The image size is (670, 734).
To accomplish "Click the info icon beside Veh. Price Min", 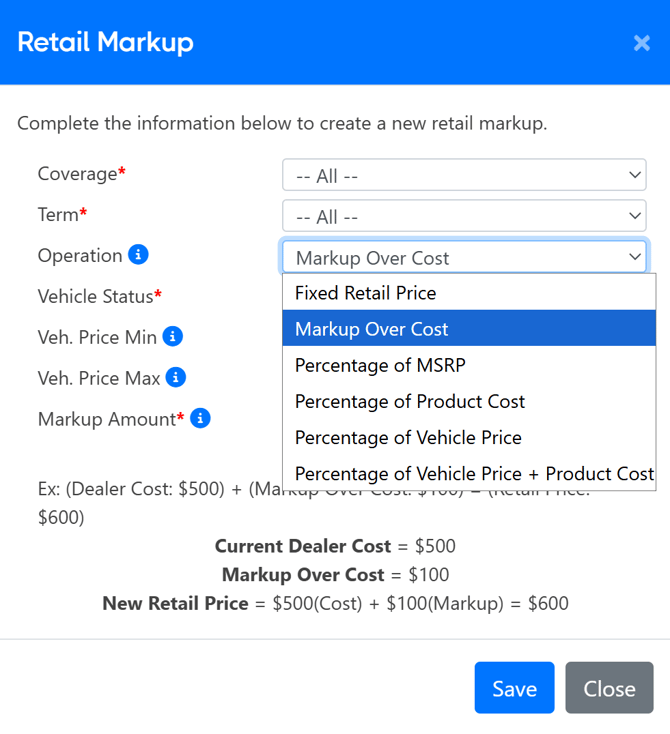I will coord(173,337).
